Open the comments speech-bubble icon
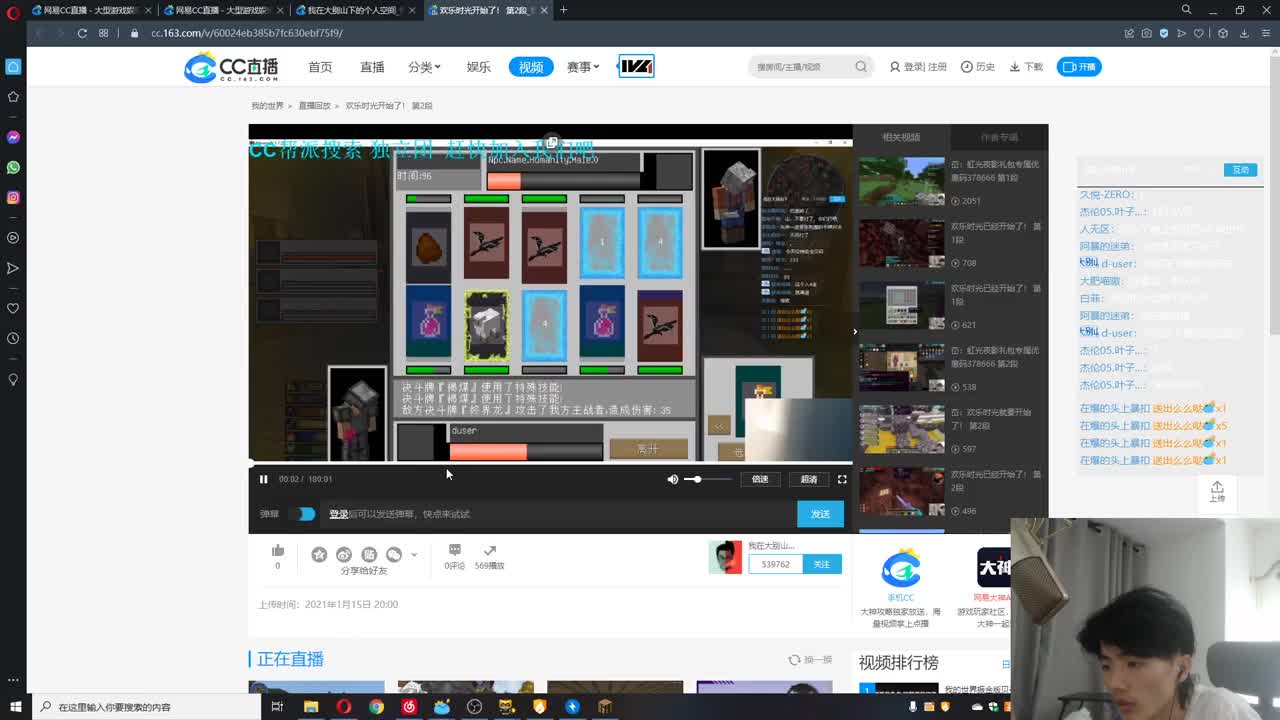 click(x=455, y=550)
